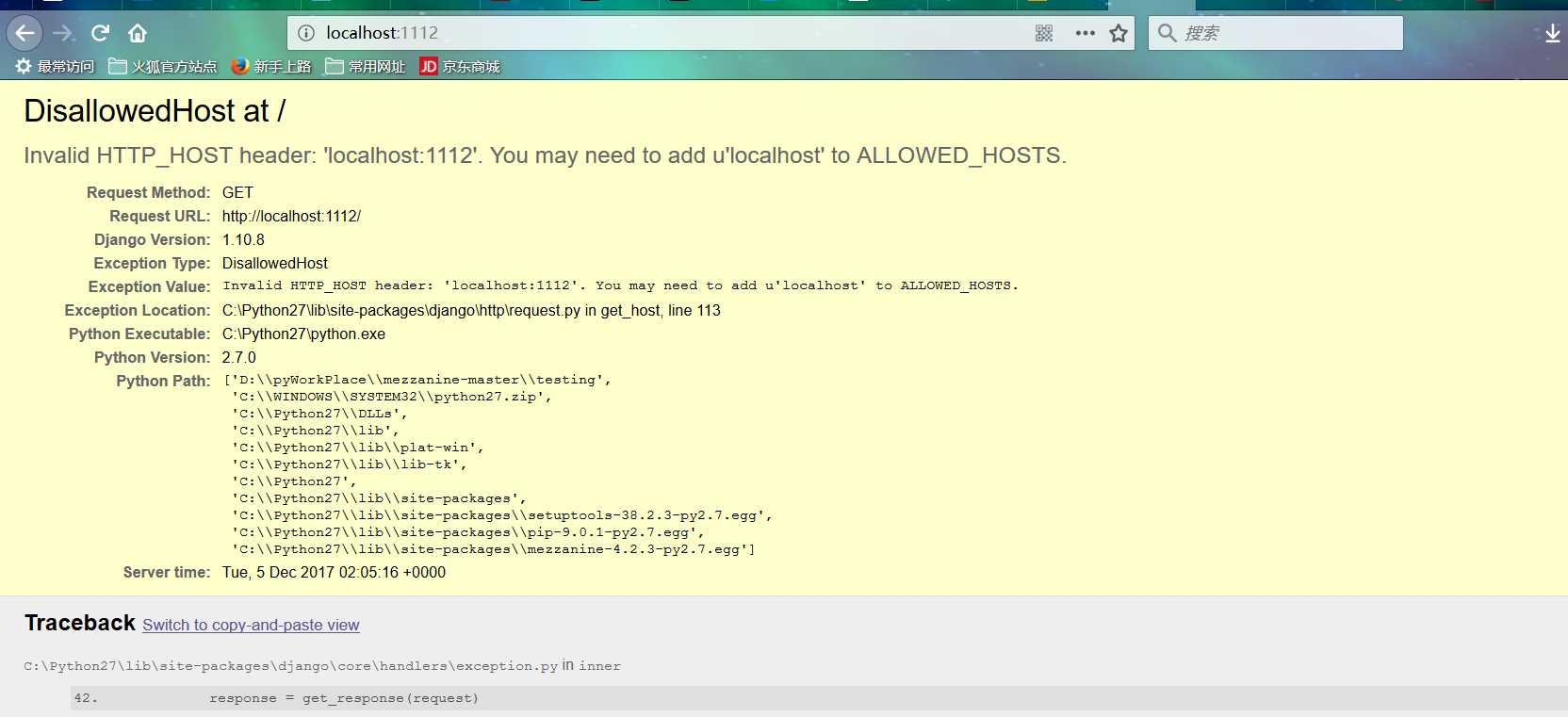Screen dimensions: 1568x717
Task: Select setuptools-38.2.3-py2.7.egg path entry
Action: point(502,515)
